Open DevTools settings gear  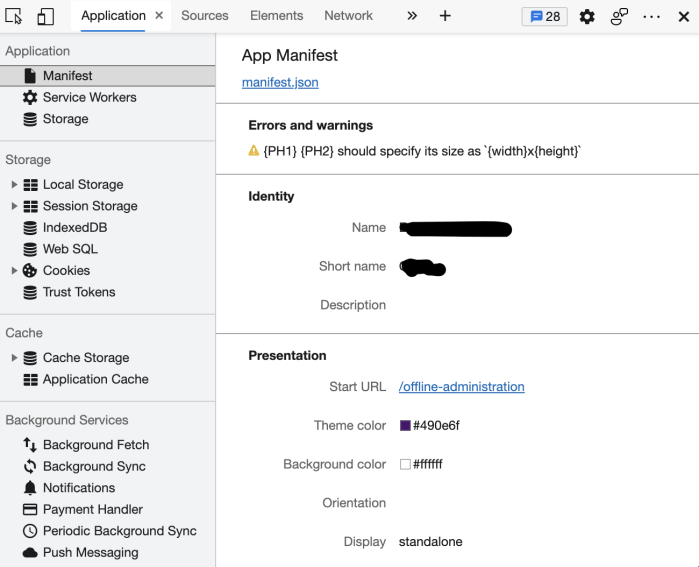(x=587, y=16)
